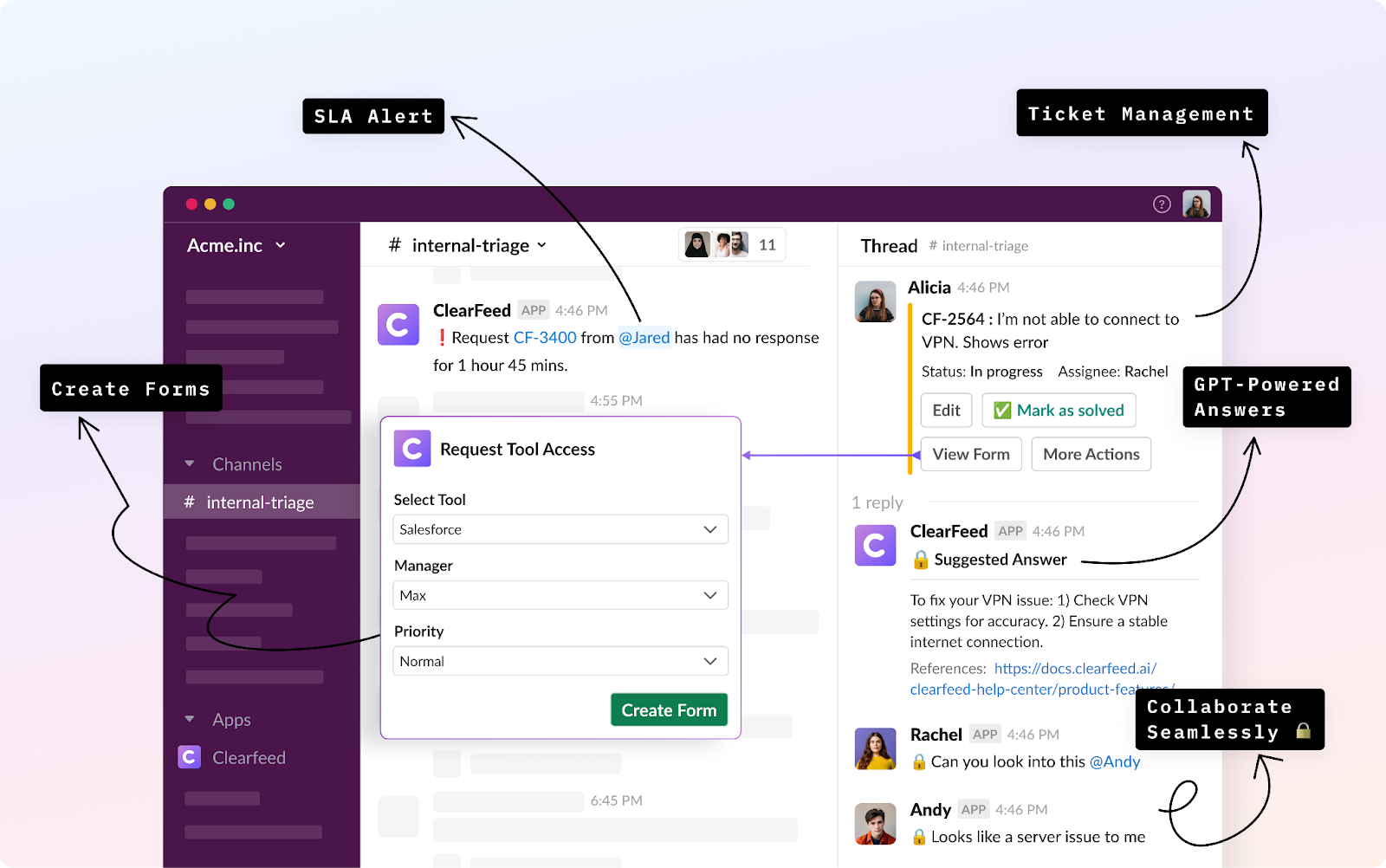Open the channel members avatars showing 11
1386x868 pixels.
pyautogui.click(x=732, y=245)
